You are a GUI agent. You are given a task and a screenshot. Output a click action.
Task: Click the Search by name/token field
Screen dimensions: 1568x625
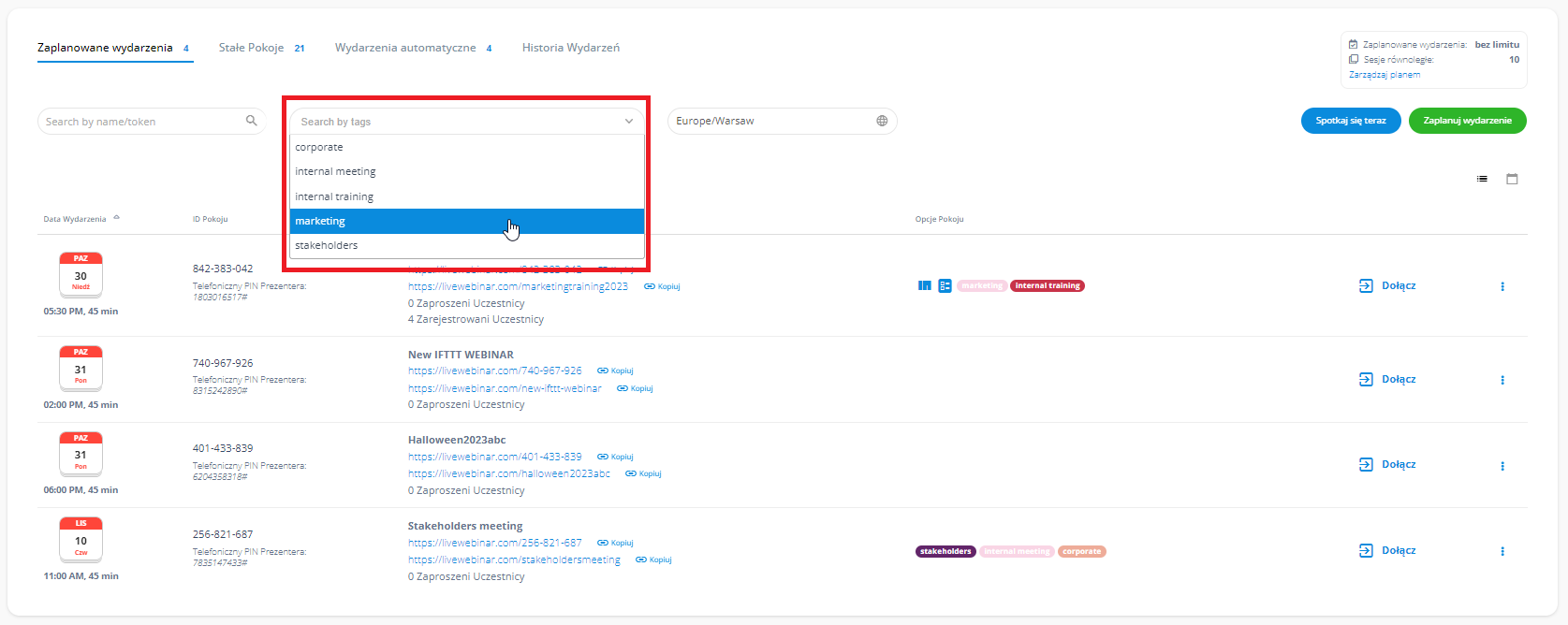click(151, 121)
